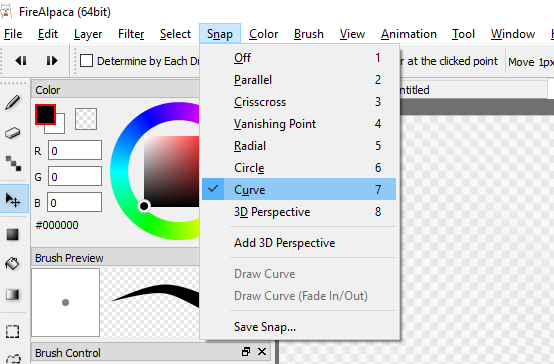Select the Bucket tool
This screenshot has height=364, width=554.
[x=13, y=264]
